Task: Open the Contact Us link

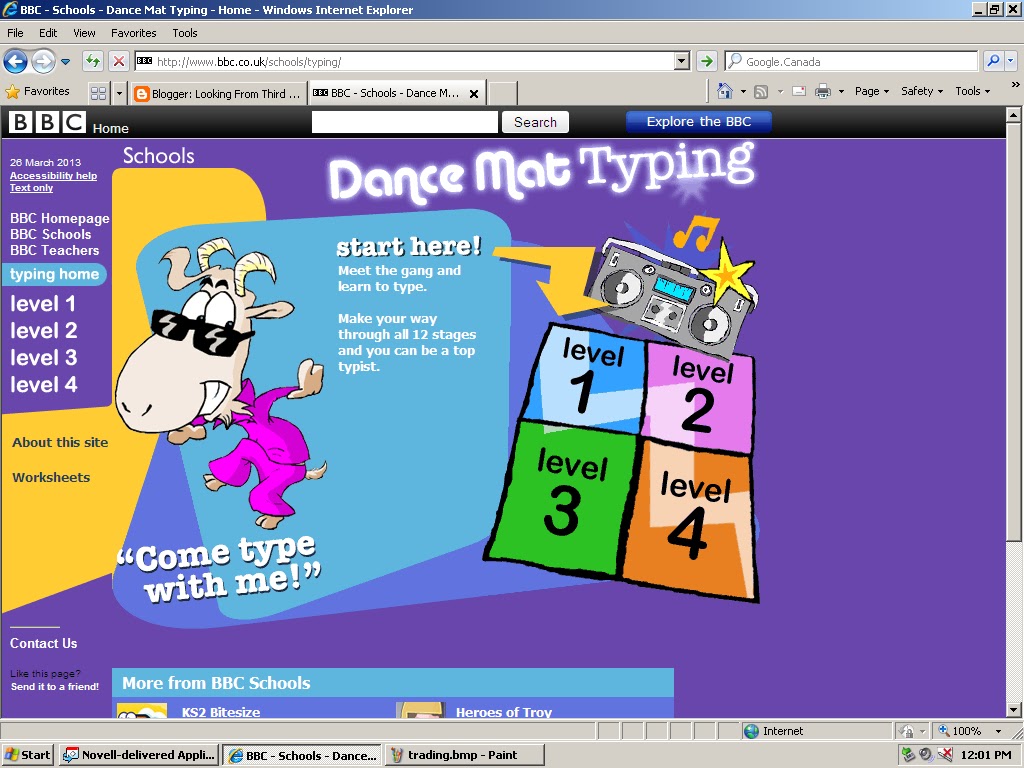Action: (43, 643)
